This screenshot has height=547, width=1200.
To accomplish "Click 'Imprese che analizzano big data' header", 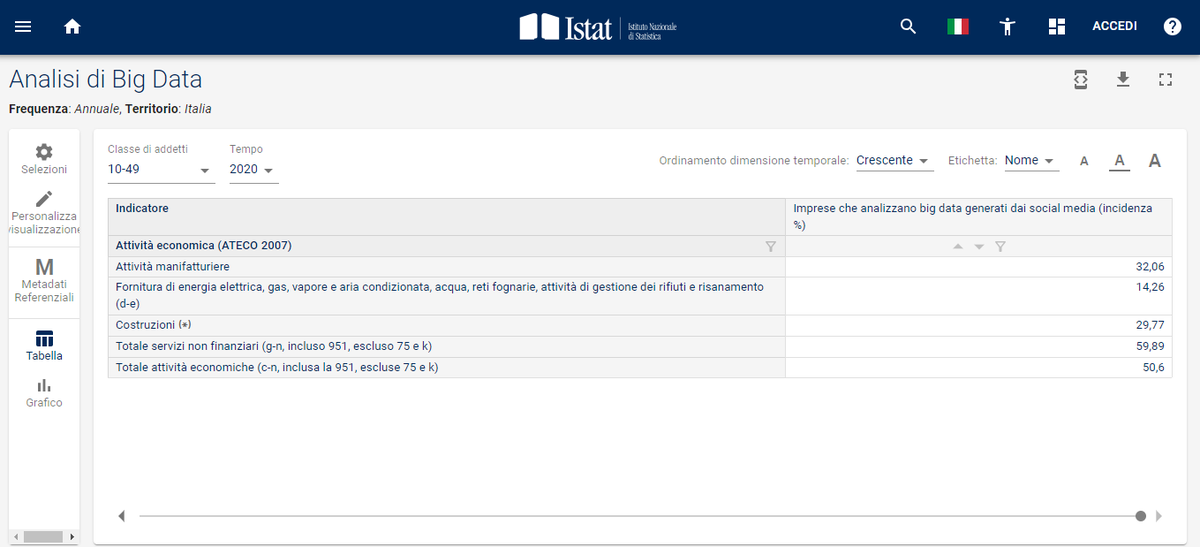I will pyautogui.click(x=979, y=217).
